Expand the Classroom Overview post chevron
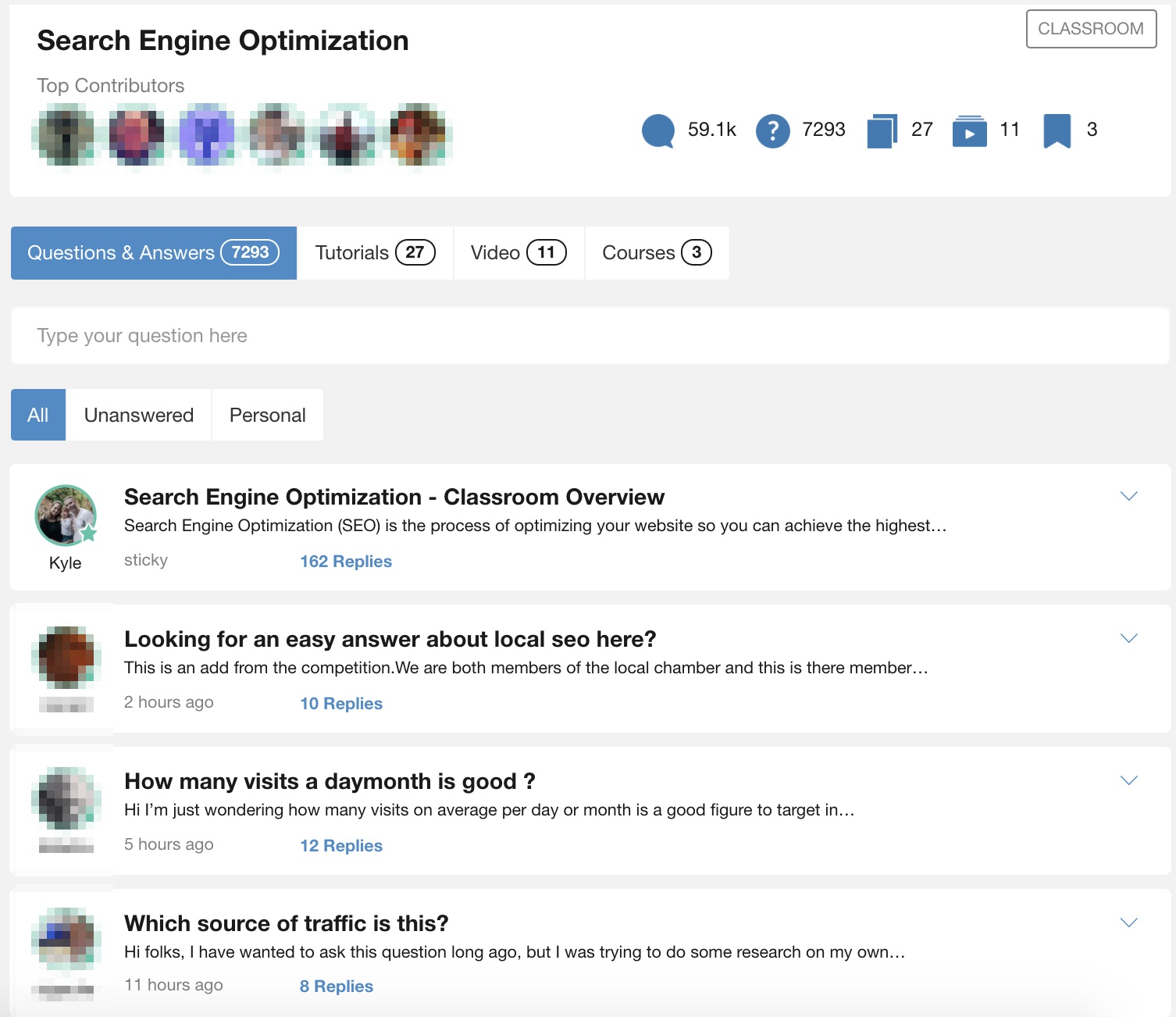 click(x=1129, y=496)
